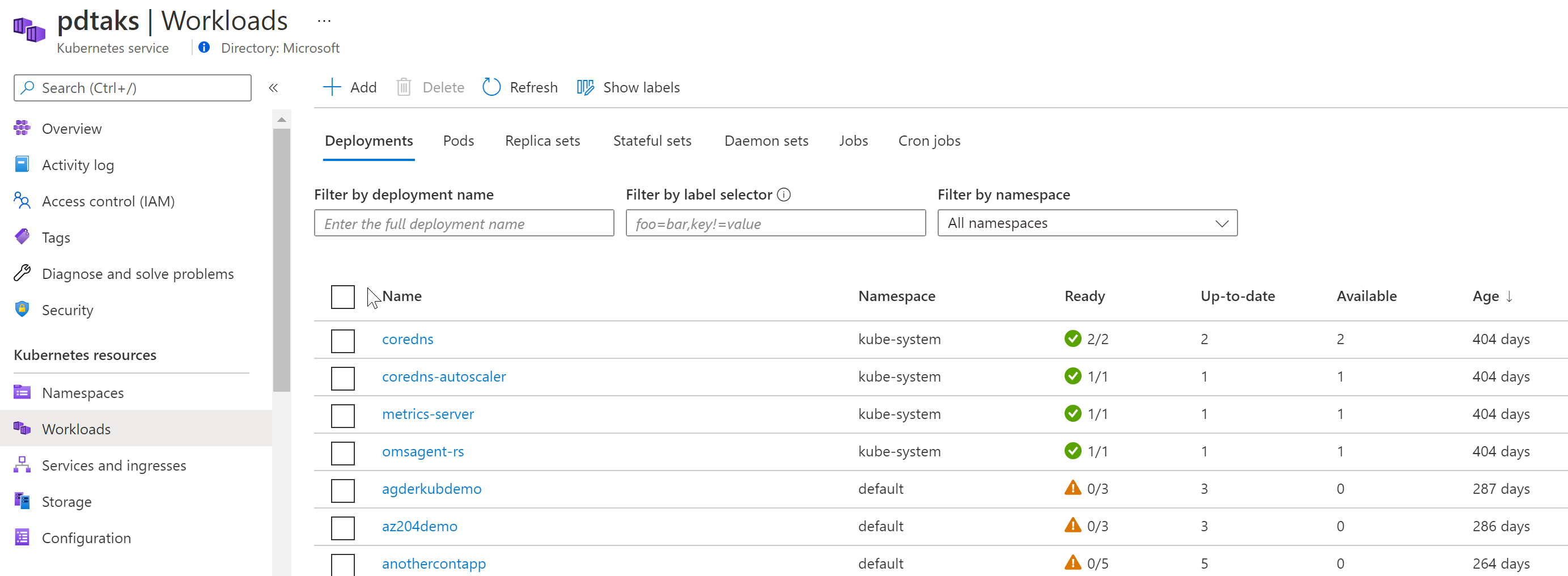Click the Refresh circular arrow icon
This screenshot has height=576, width=1568.
[491, 87]
